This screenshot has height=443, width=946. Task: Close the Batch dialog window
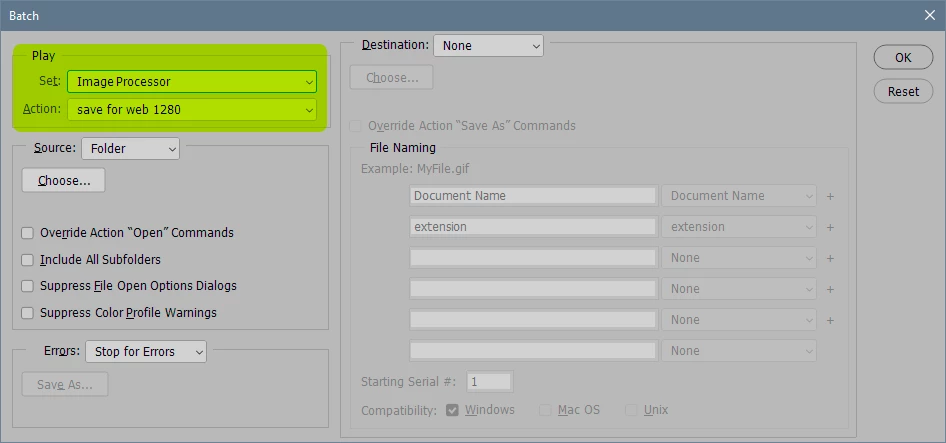930,15
